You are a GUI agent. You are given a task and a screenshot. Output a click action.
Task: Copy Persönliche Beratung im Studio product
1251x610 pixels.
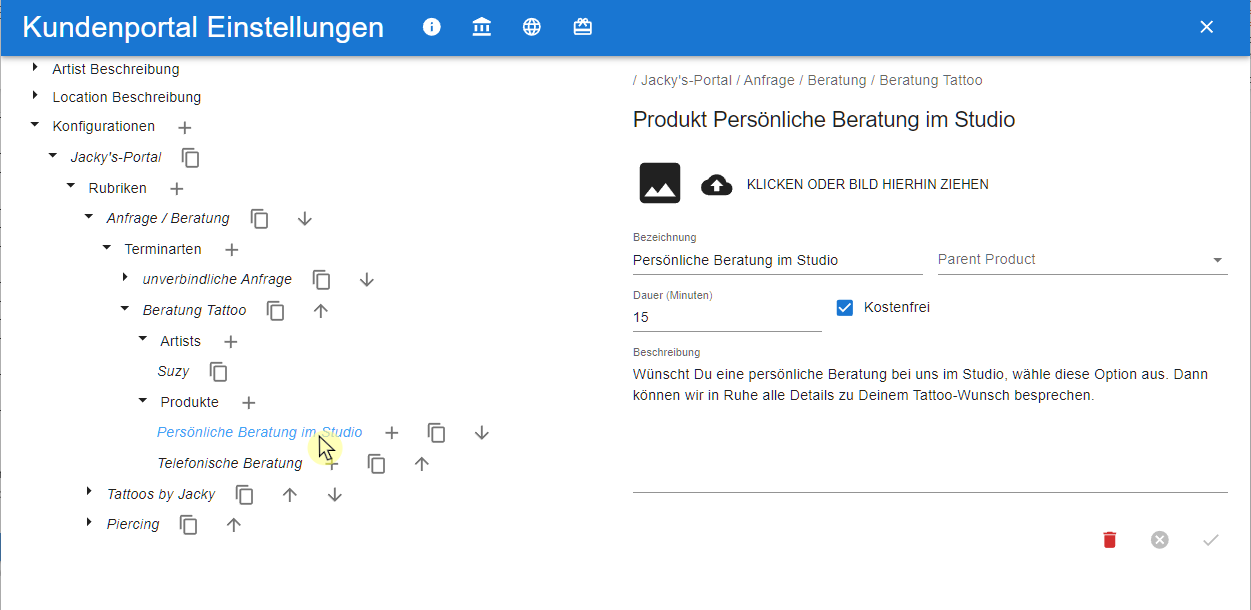436,433
